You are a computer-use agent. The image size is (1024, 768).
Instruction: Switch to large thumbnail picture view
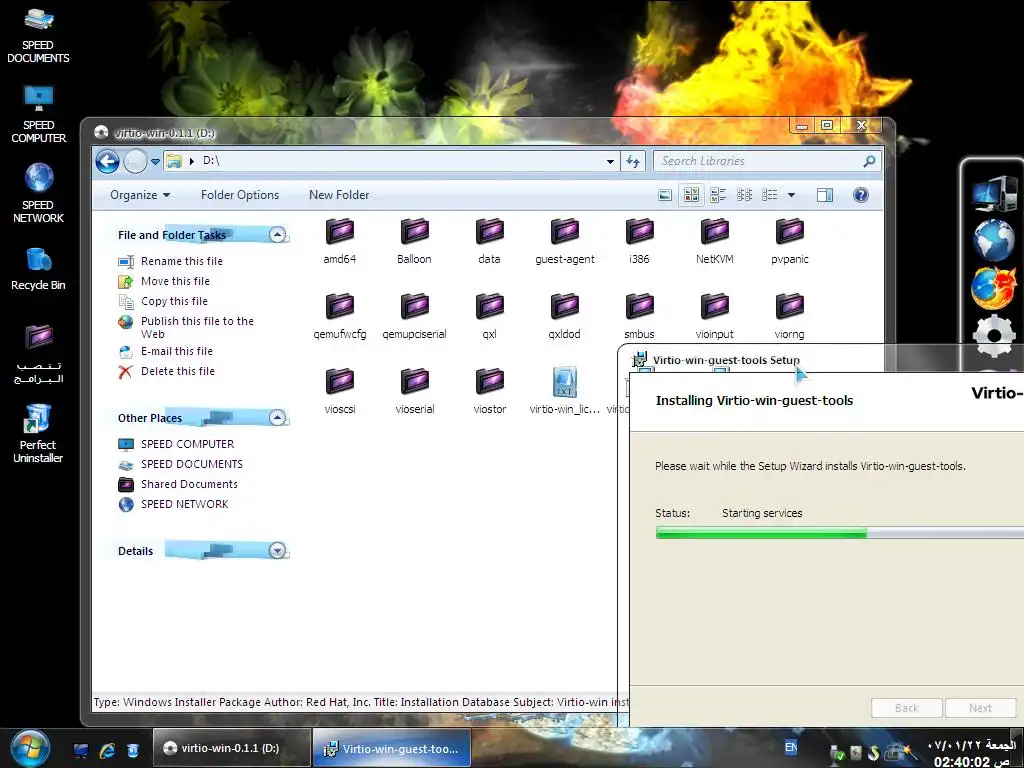pos(665,195)
